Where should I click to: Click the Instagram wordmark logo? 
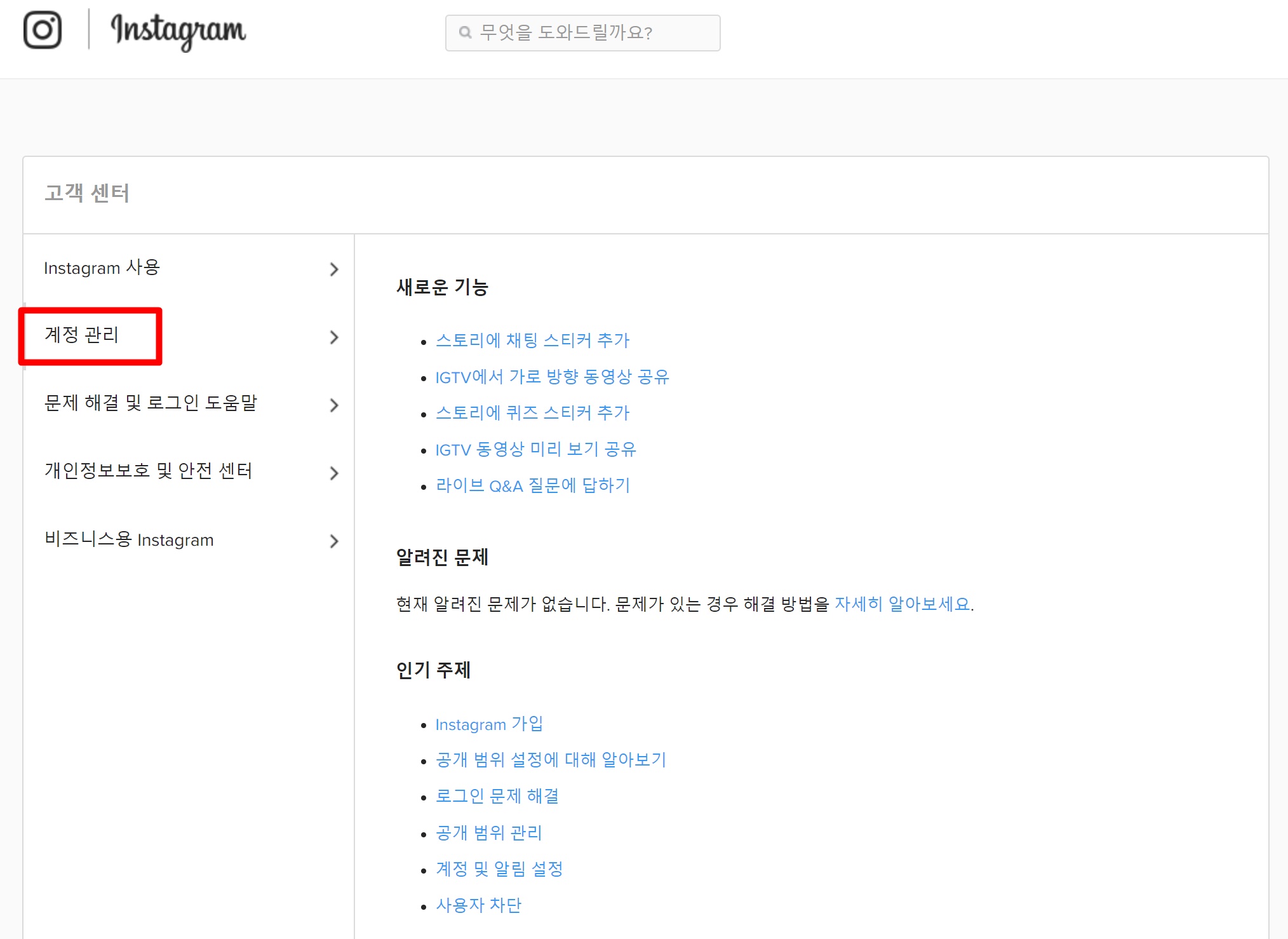click(178, 31)
